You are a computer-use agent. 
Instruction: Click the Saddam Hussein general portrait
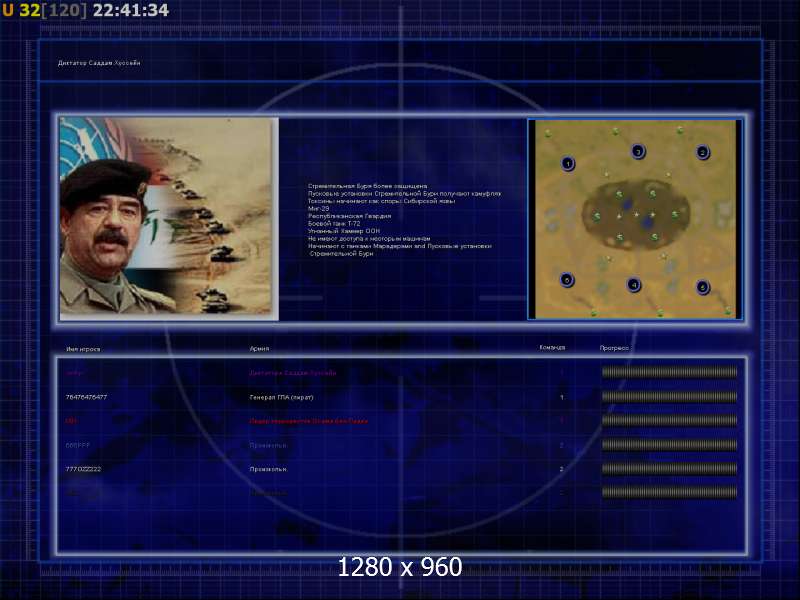pyautogui.click(x=169, y=219)
